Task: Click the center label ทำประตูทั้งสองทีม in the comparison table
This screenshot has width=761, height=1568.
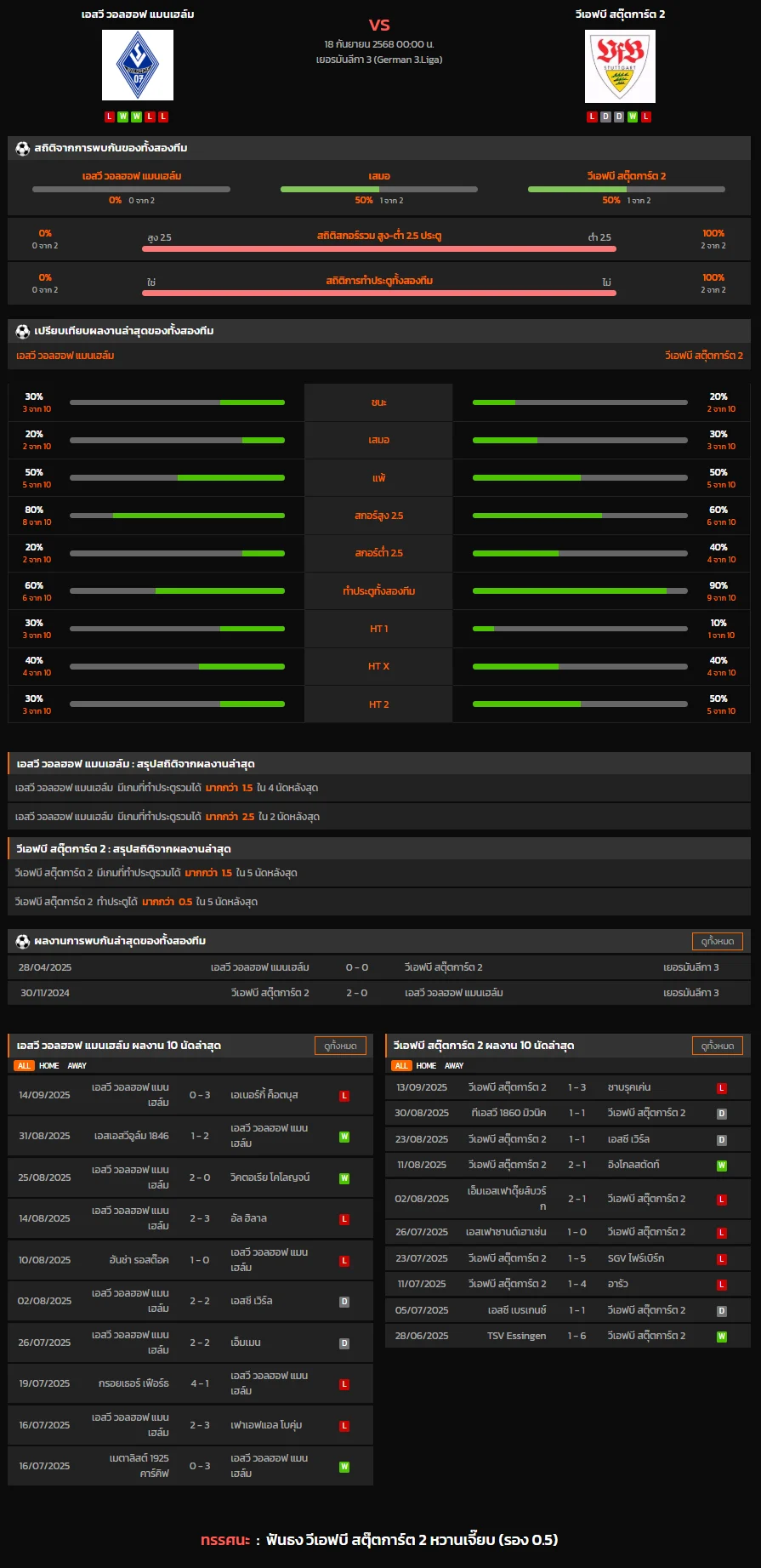Action: (x=379, y=591)
